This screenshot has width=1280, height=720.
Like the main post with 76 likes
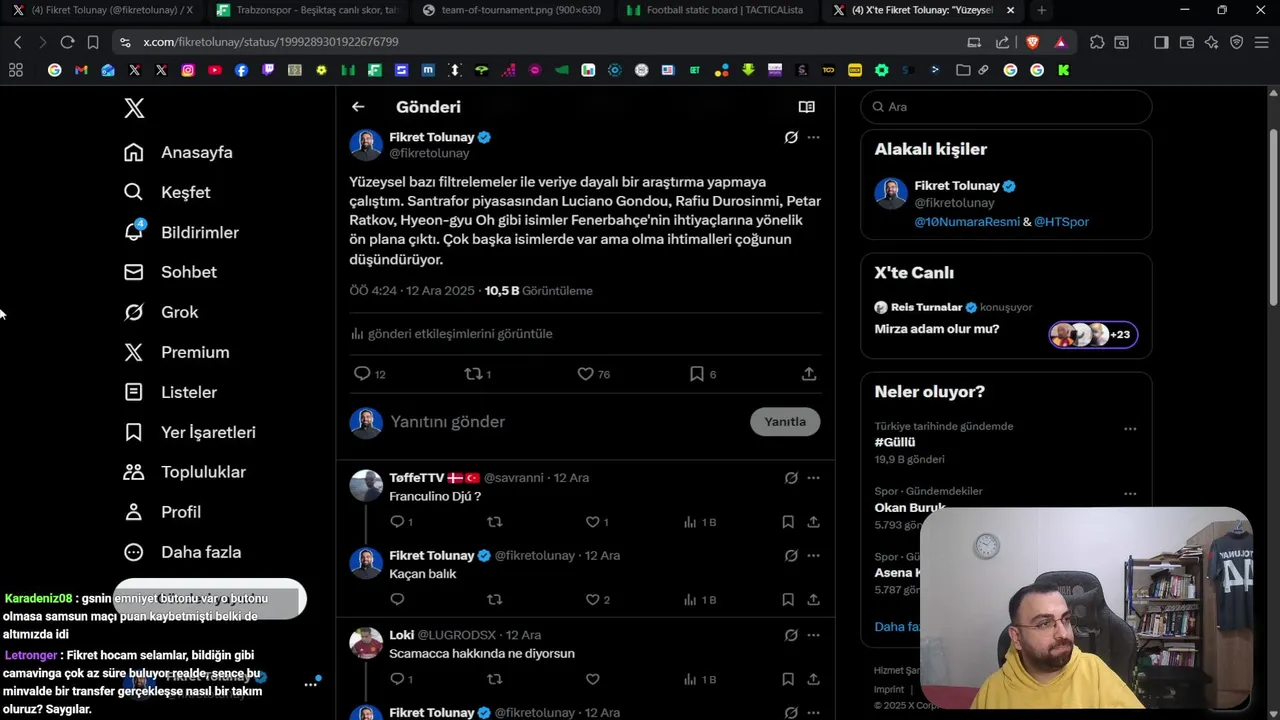tap(586, 374)
